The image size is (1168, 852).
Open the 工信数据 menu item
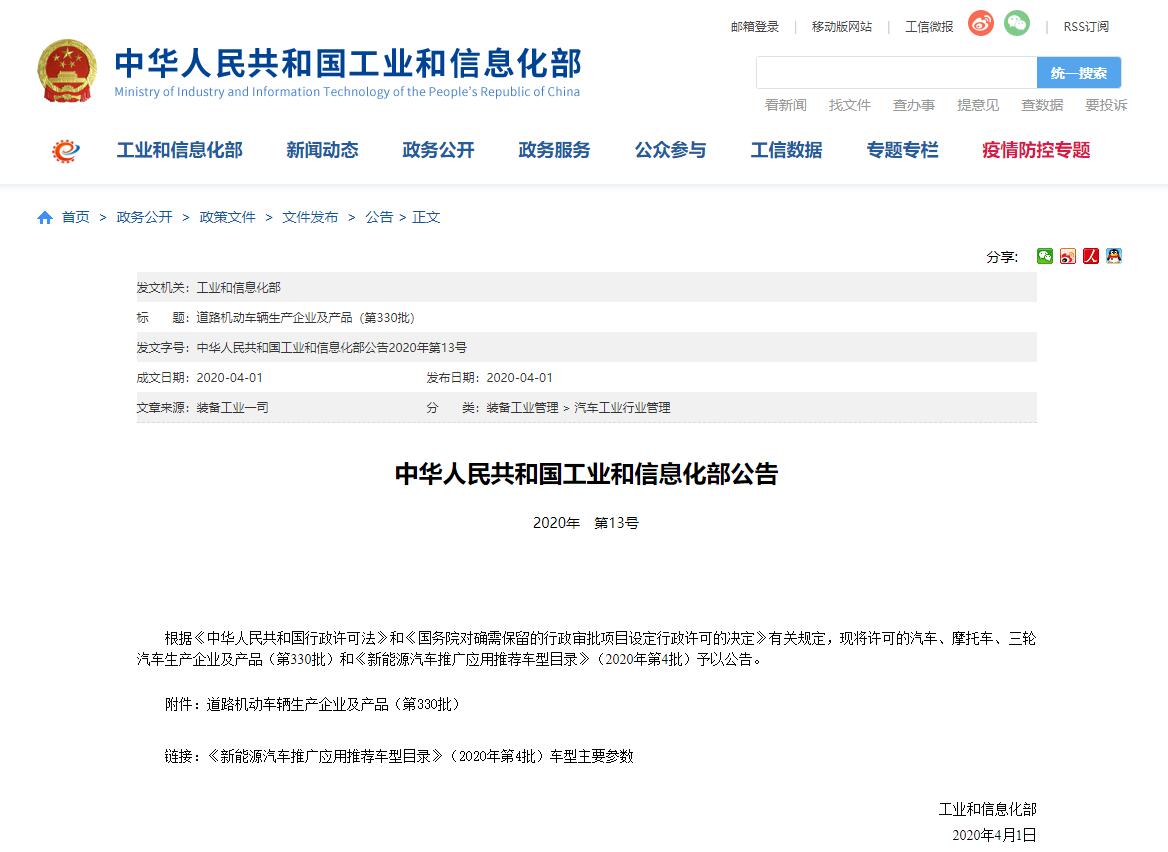point(786,151)
